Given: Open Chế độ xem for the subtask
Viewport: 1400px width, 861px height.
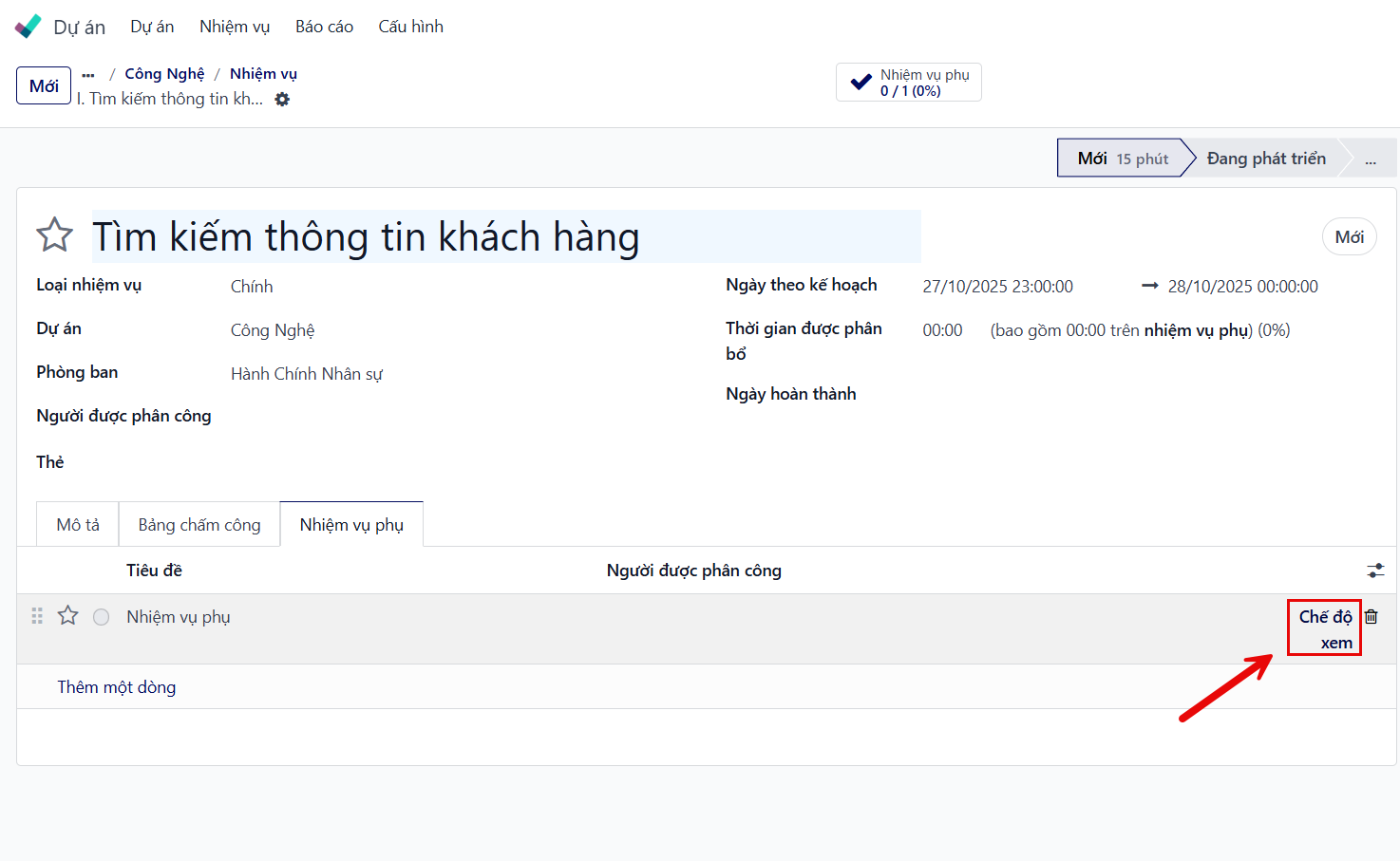Looking at the screenshot, I should [1324, 628].
